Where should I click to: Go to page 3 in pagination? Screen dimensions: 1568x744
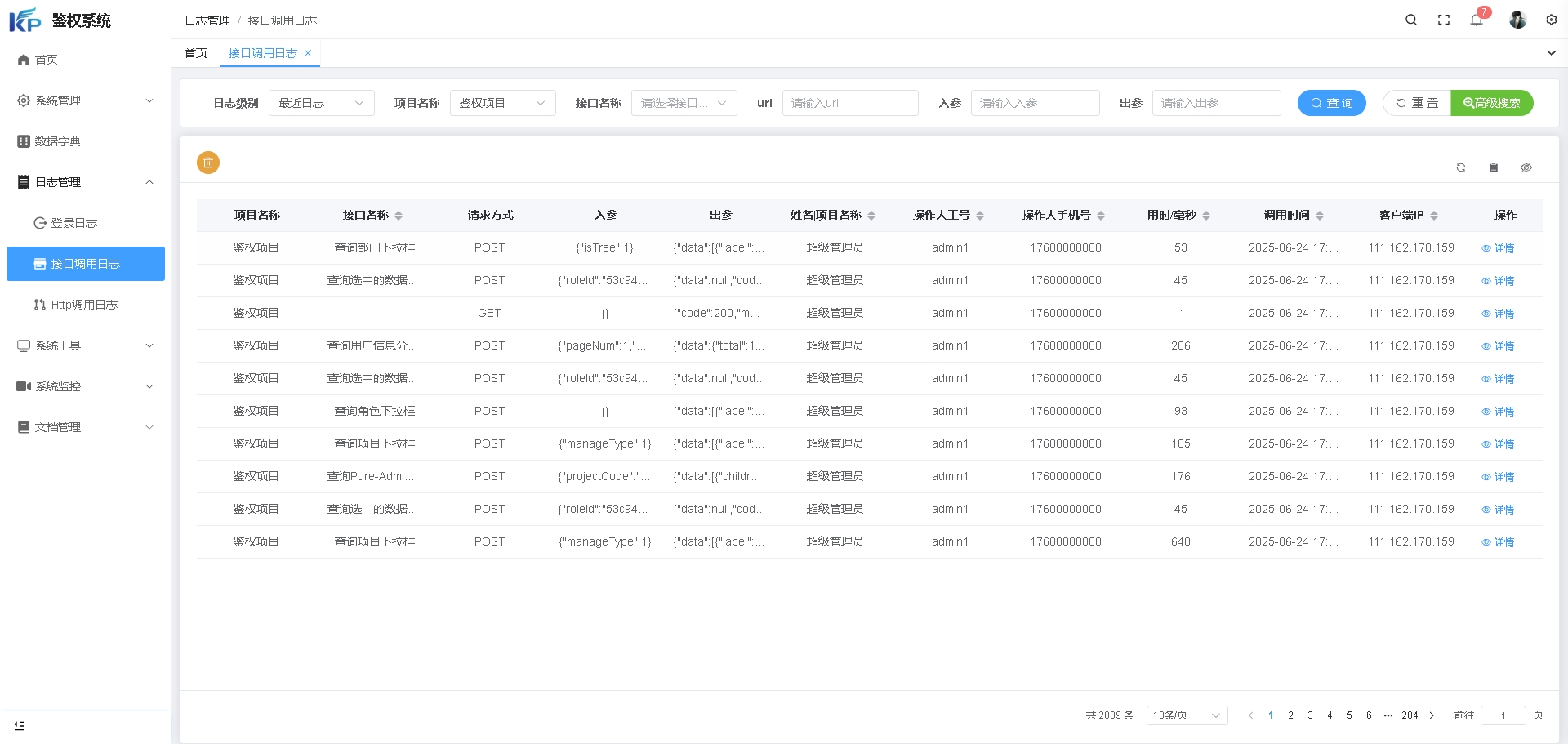pos(1310,715)
